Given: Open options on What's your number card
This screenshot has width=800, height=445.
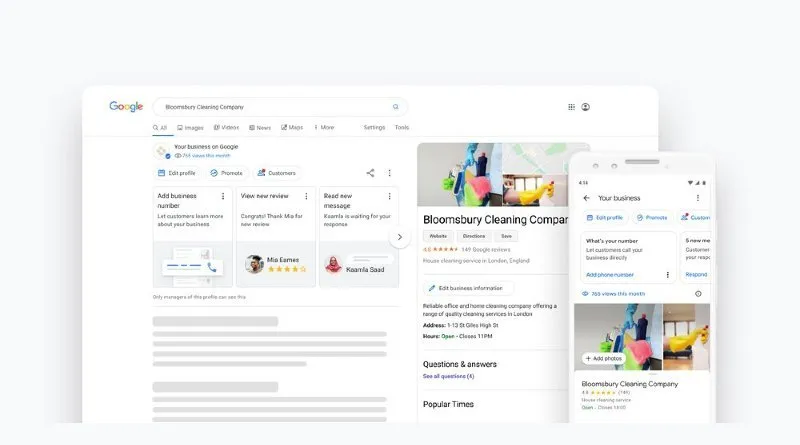Looking at the screenshot, I should click(667, 275).
